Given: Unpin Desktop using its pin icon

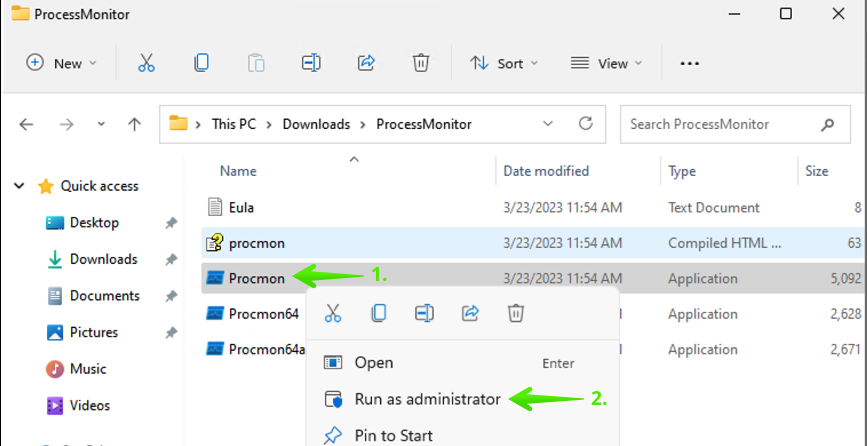Looking at the screenshot, I should tap(171, 223).
